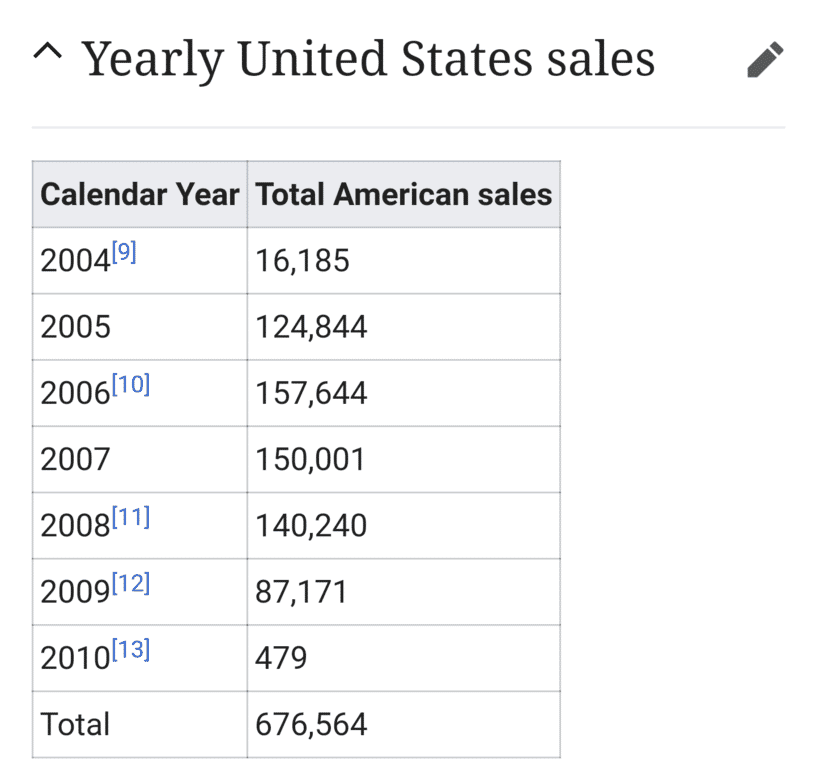Open citation 11 beside 2008
The image size is (816, 768).
[x=130, y=517]
